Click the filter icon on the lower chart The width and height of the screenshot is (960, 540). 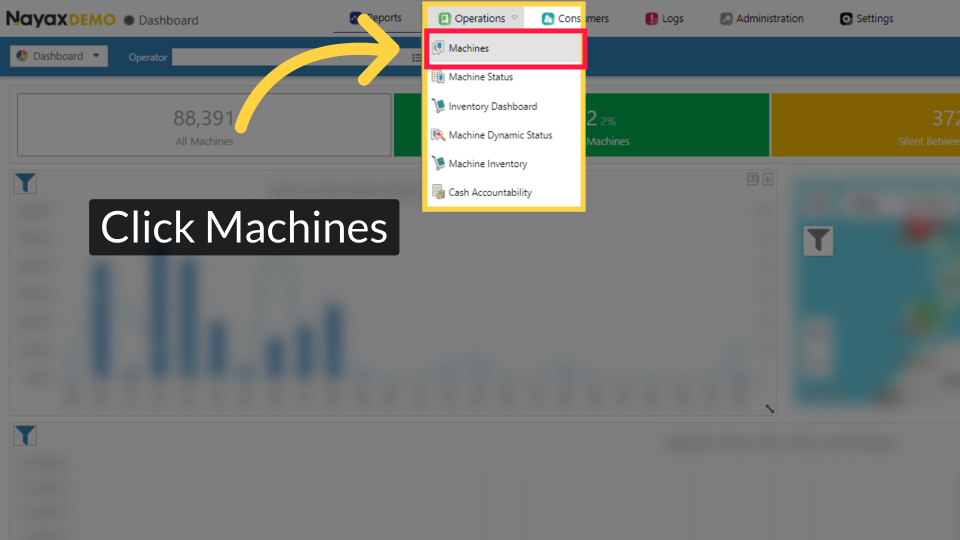pos(25,435)
